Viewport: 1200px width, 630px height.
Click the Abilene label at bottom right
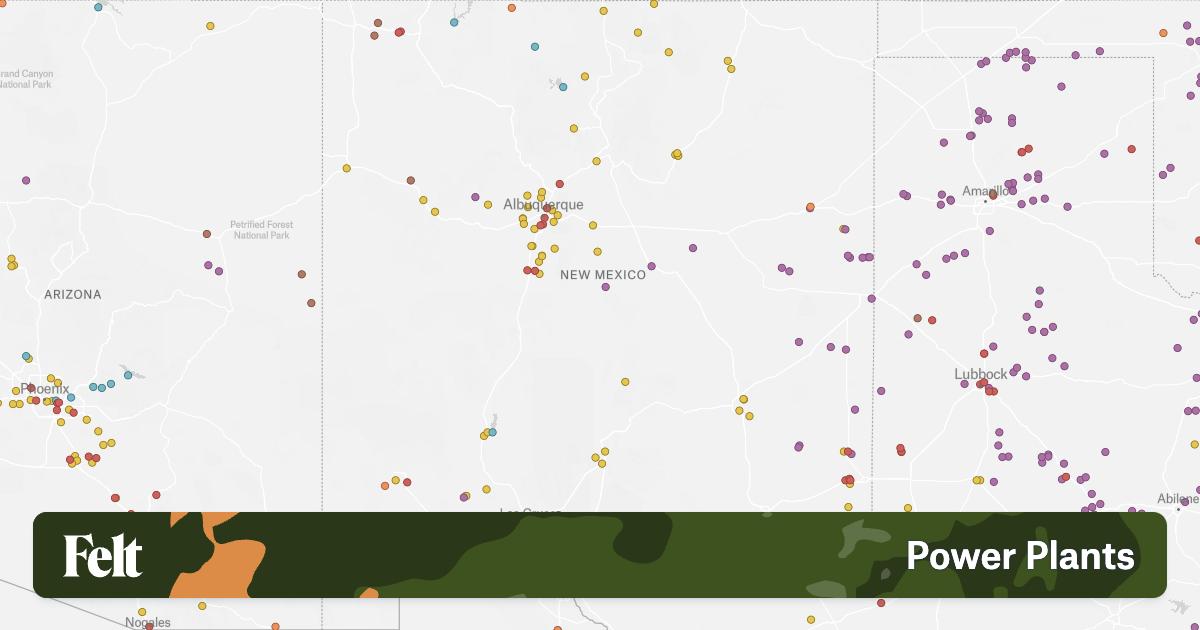(1177, 497)
